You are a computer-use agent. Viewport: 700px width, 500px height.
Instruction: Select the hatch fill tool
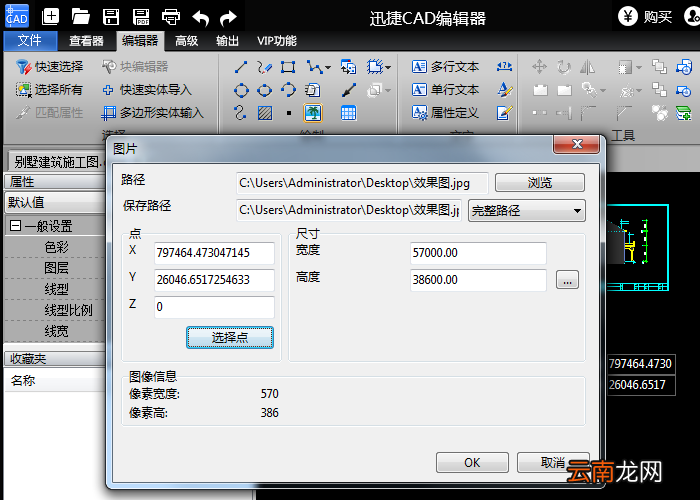pyautogui.click(x=265, y=113)
